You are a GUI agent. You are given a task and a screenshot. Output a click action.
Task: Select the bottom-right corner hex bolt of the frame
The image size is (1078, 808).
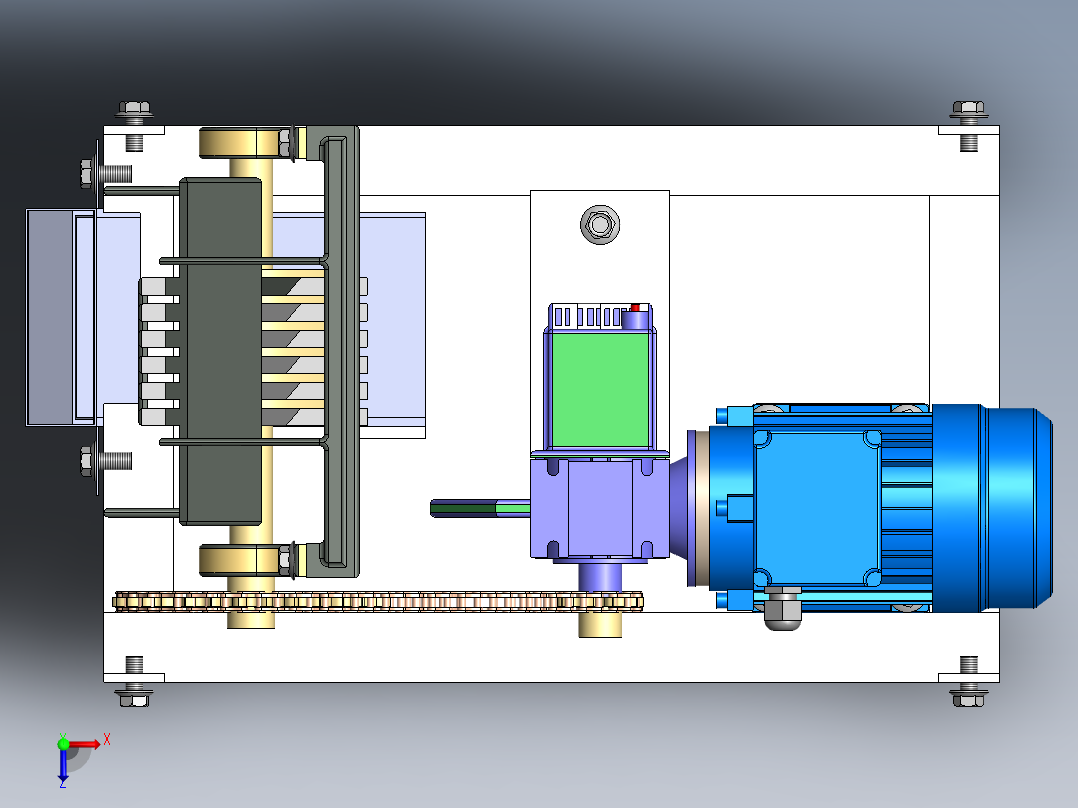(x=969, y=681)
